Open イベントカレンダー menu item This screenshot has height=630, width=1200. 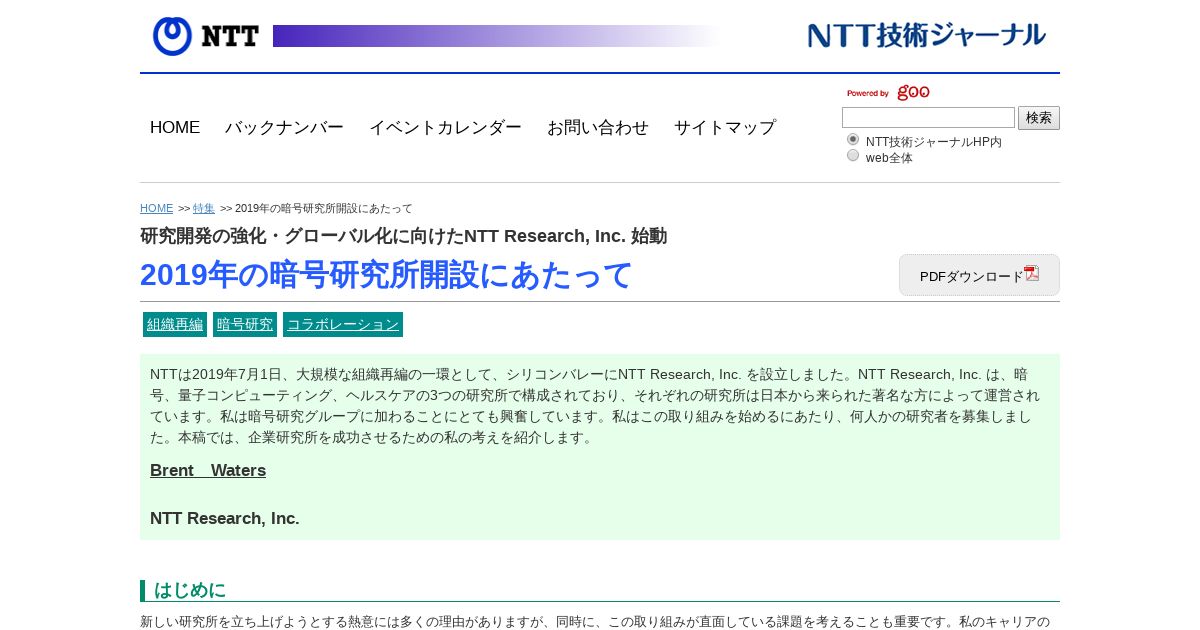point(445,128)
